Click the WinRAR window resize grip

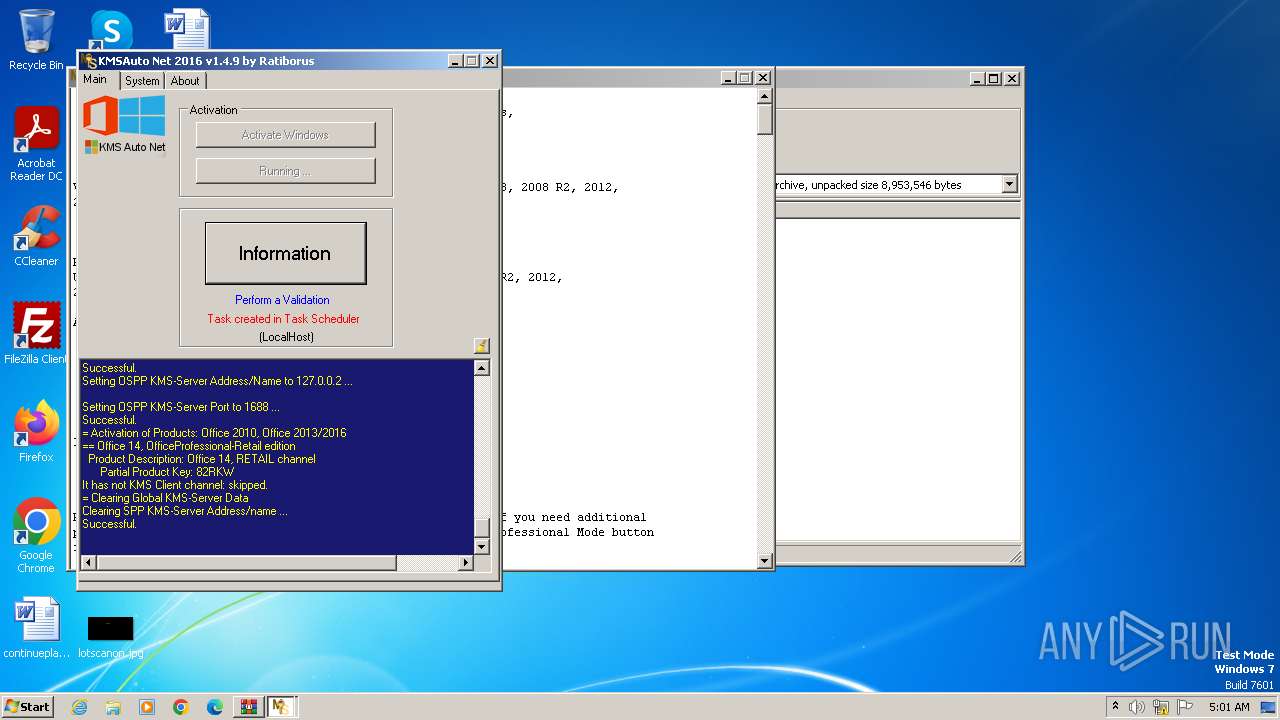[x=1015, y=557]
